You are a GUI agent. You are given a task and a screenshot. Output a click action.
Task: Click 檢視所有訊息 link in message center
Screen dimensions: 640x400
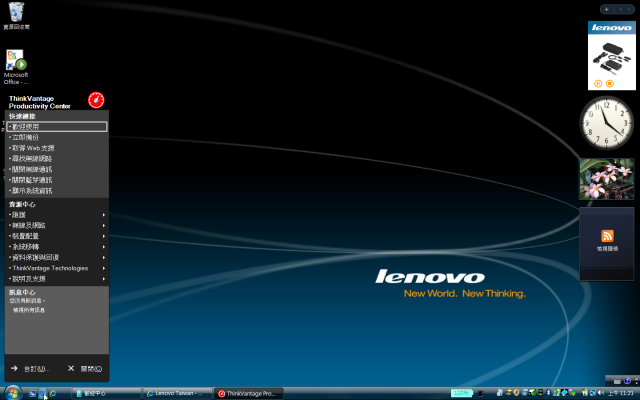(29, 310)
